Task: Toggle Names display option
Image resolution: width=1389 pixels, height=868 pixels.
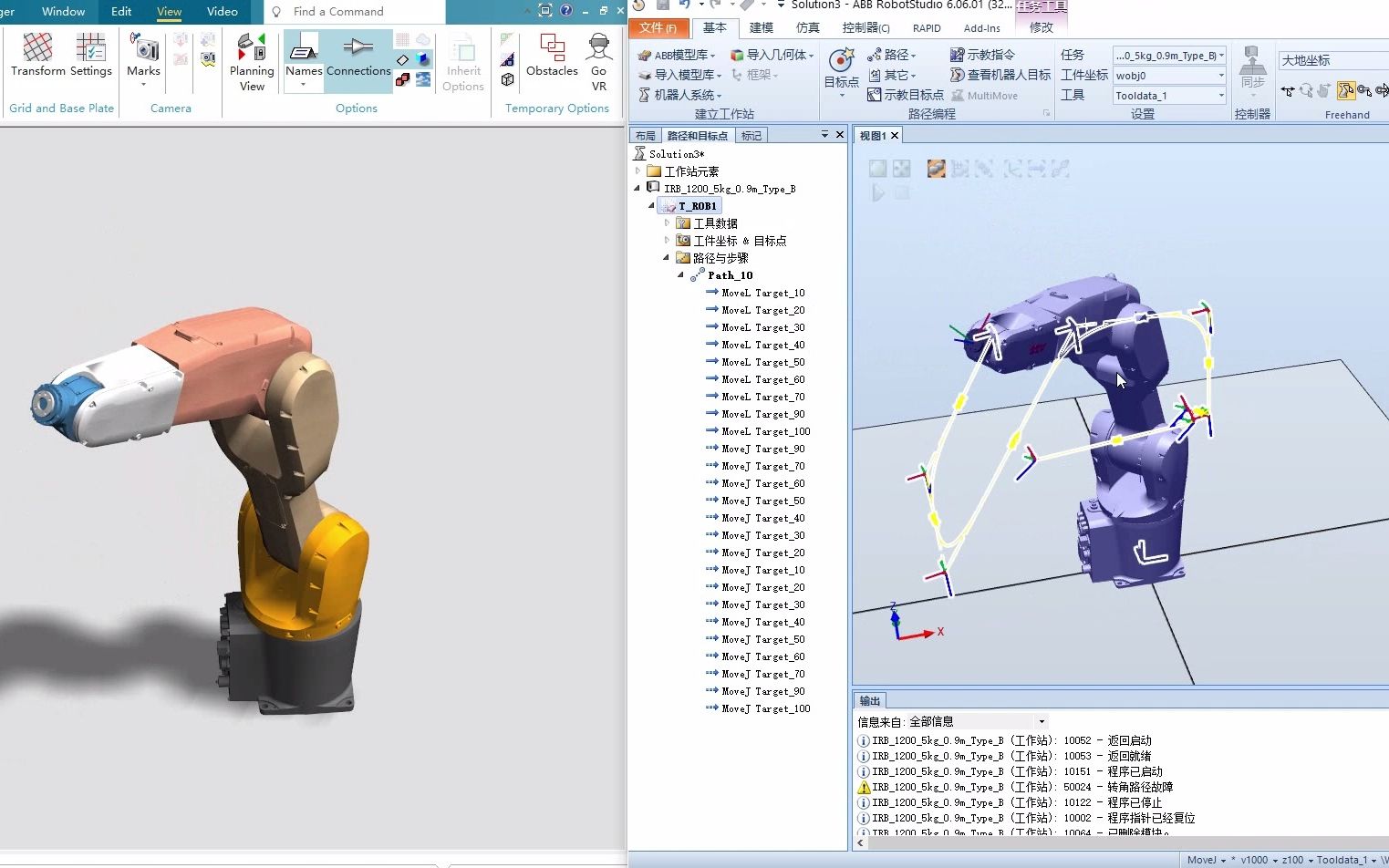Action: click(x=304, y=60)
